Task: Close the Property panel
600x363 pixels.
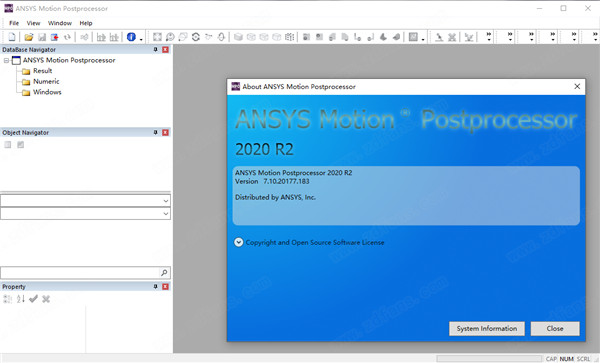Action: click(165, 286)
